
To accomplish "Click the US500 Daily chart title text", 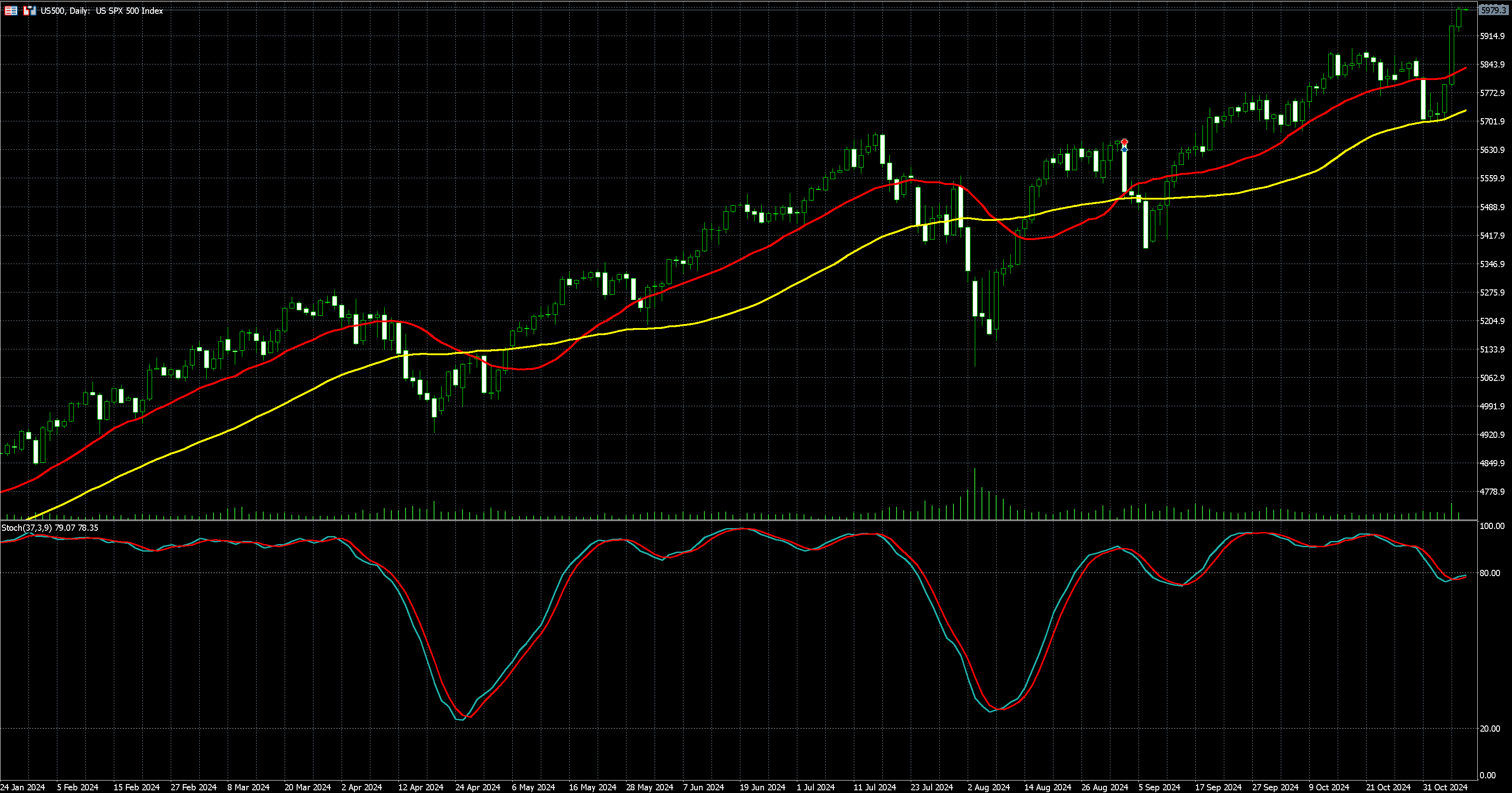I will pos(101,11).
